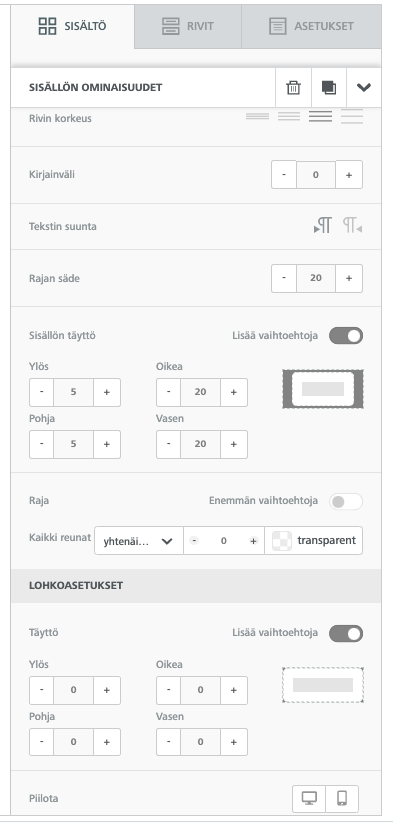Toggle Sisällön täyttö Lisää vaihtoehtoja switch
The width and height of the screenshot is (393, 822).
click(x=346, y=336)
